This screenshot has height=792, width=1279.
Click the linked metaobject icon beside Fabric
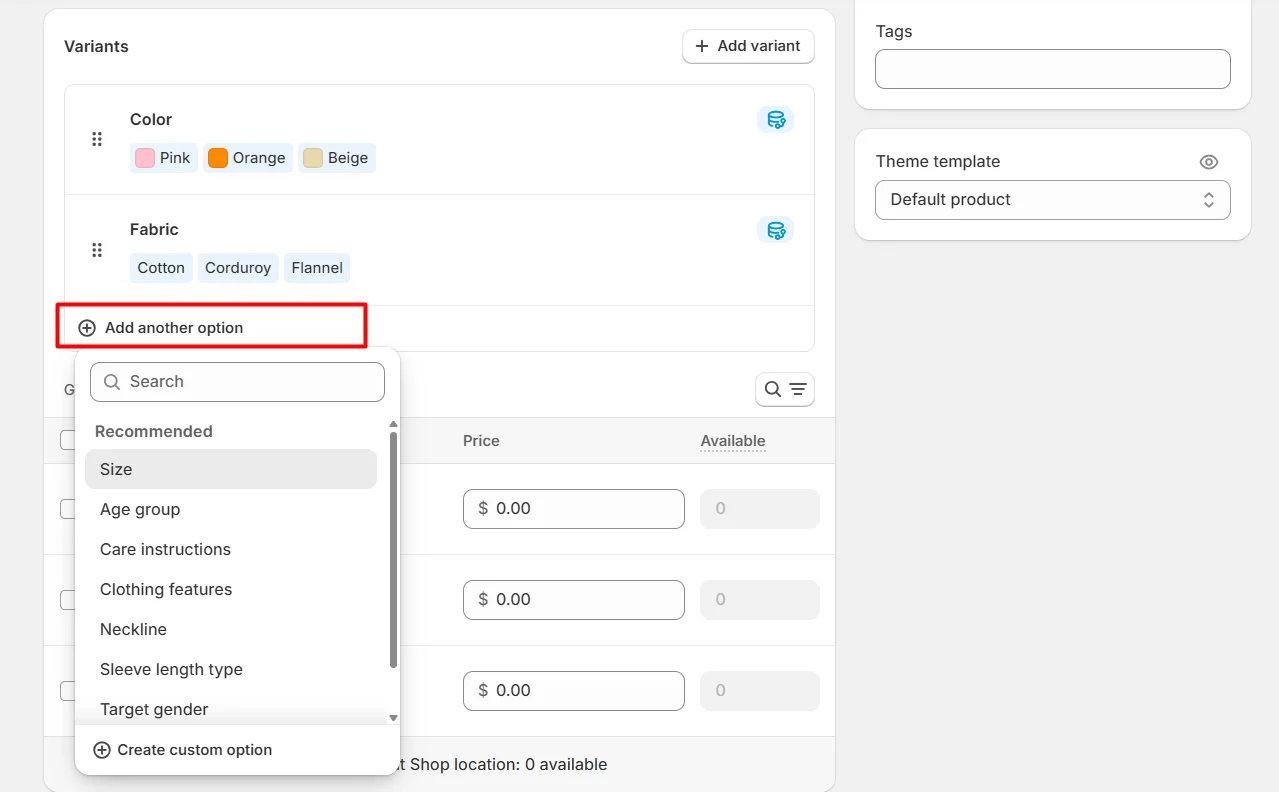coord(775,229)
